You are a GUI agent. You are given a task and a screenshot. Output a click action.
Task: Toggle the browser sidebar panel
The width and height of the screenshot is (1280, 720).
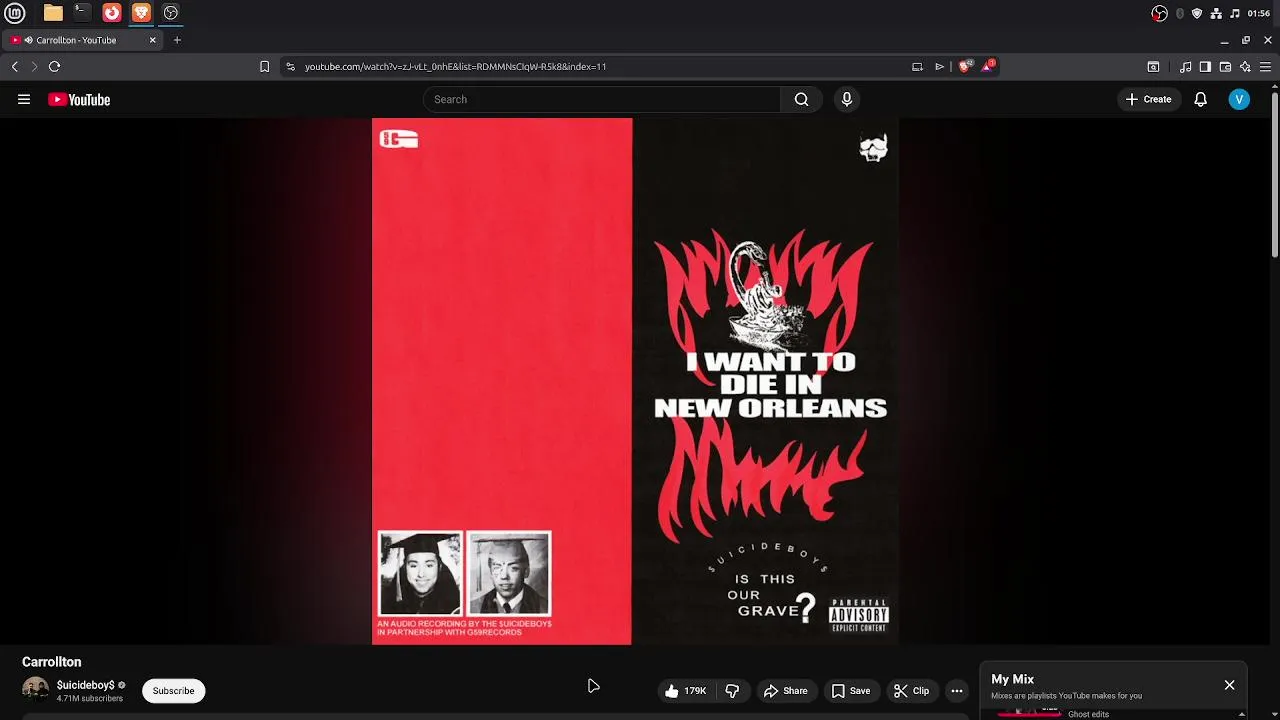click(x=1205, y=67)
